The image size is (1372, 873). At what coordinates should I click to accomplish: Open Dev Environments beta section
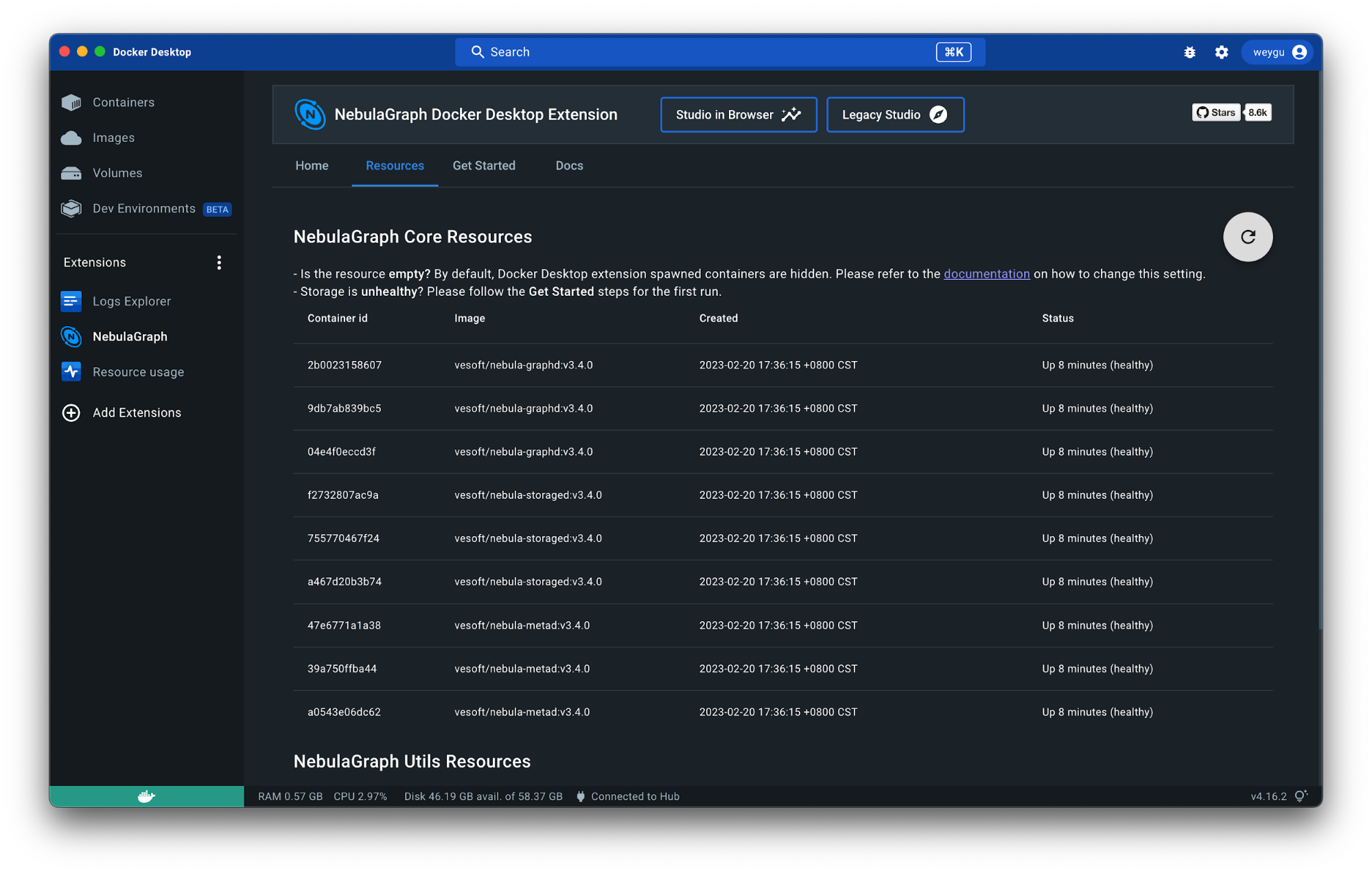pos(143,208)
